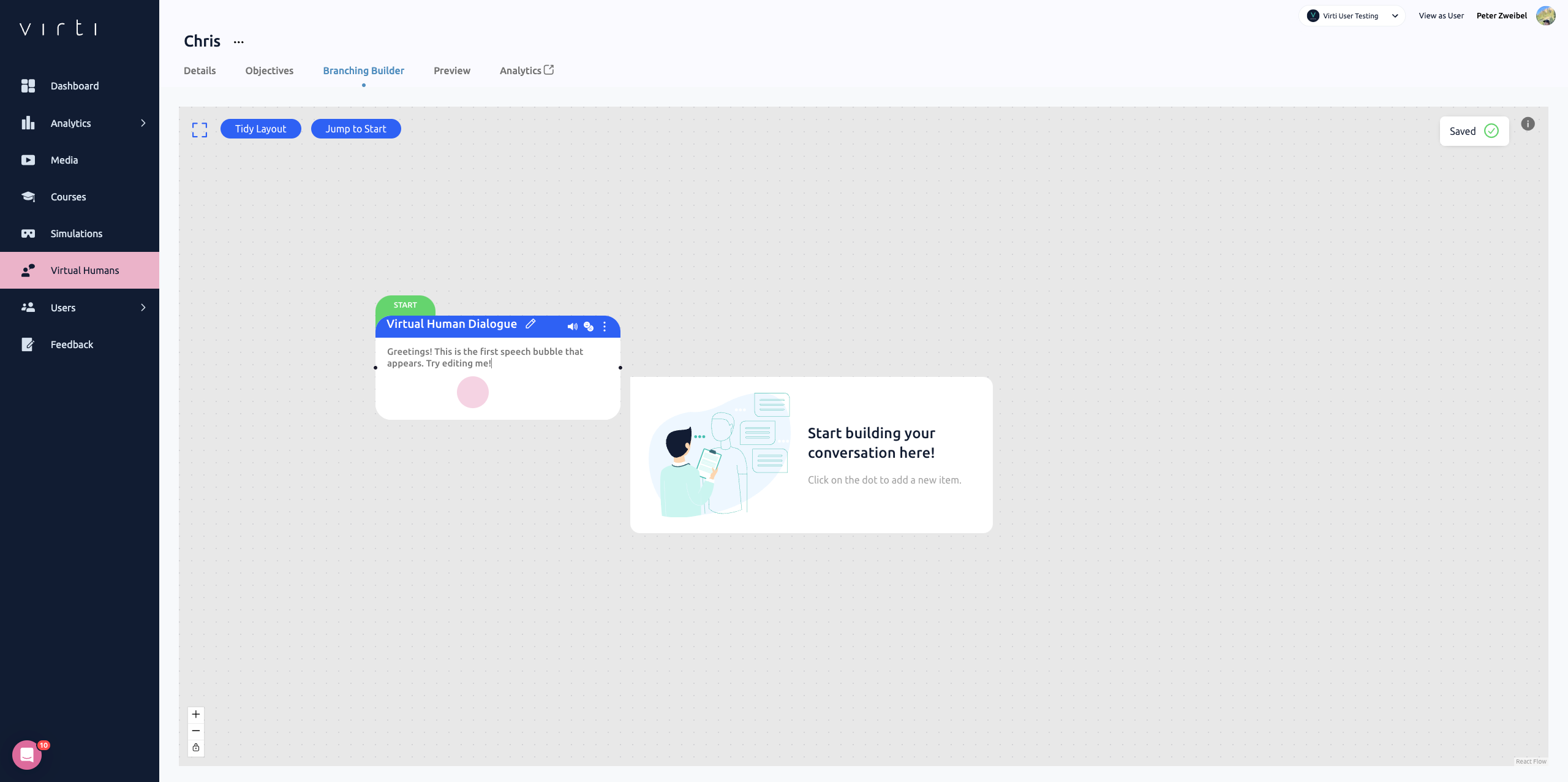
Task: Click the chat bubbles icon on dialogue node
Action: [x=589, y=327]
